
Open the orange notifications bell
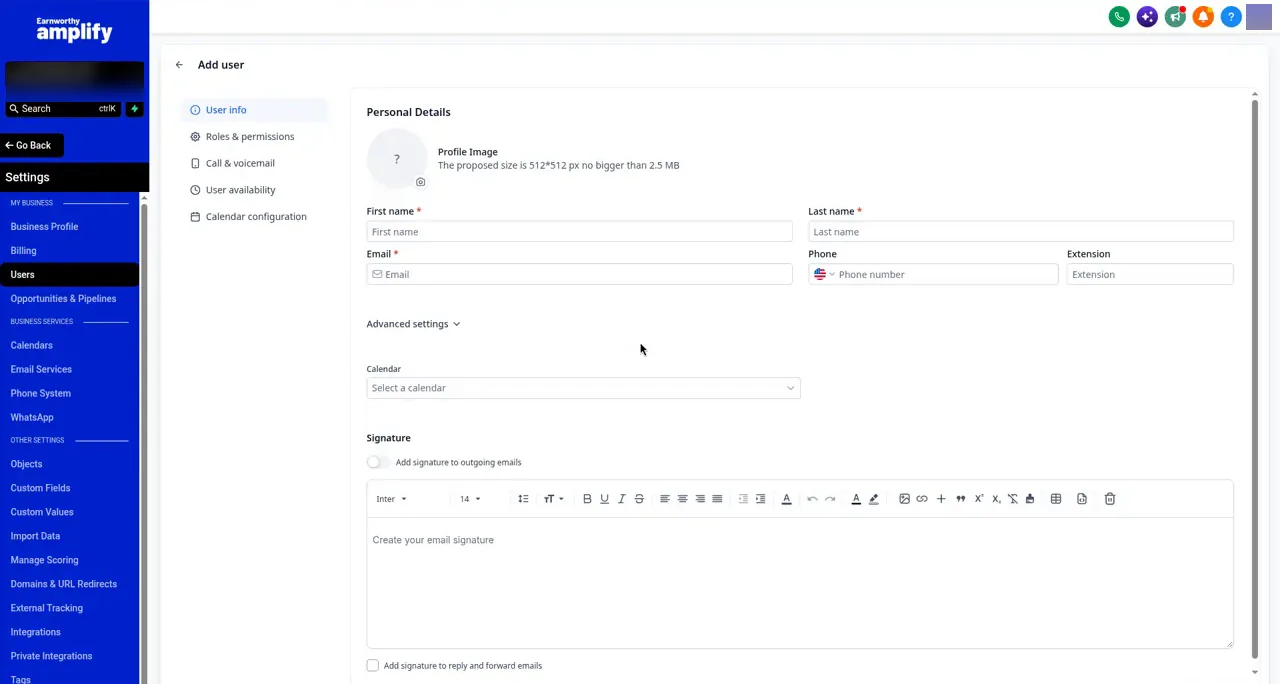click(1203, 17)
